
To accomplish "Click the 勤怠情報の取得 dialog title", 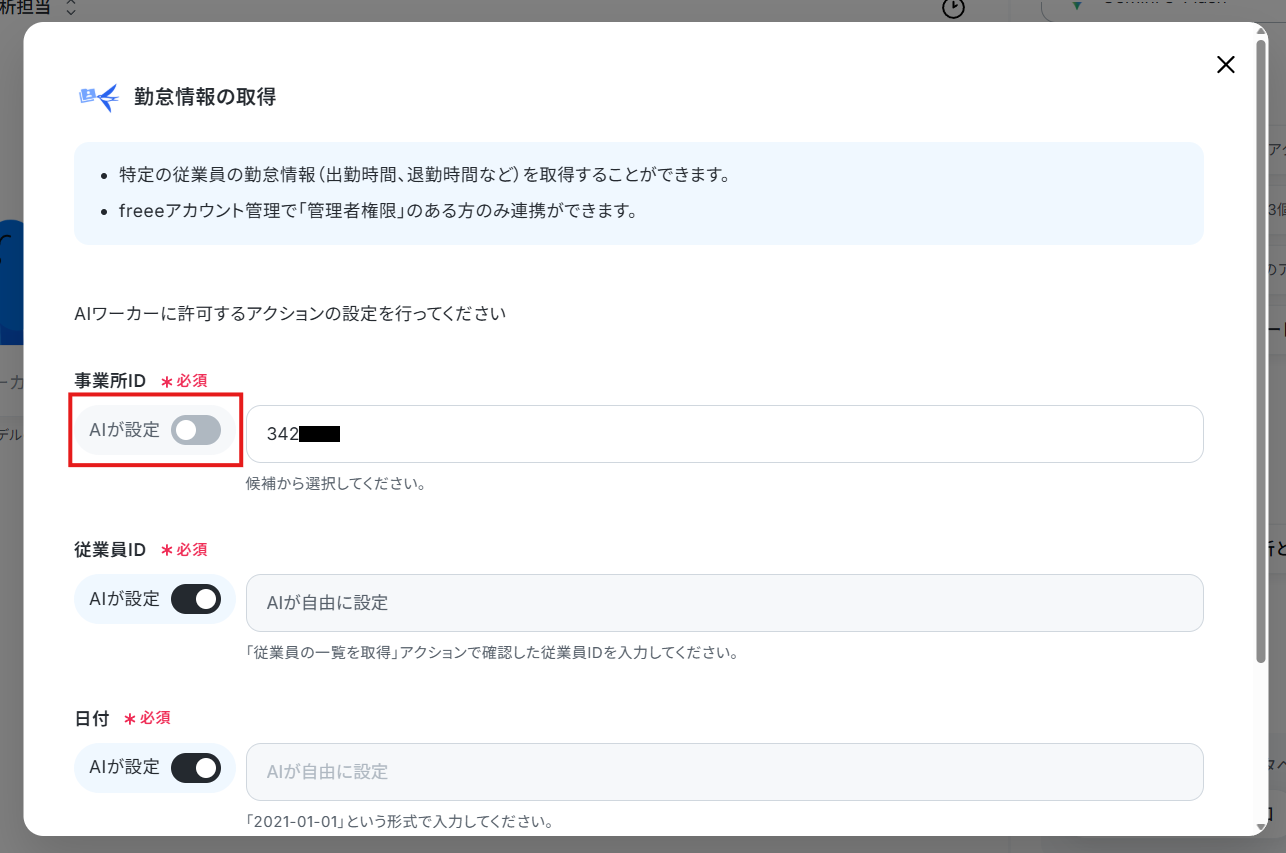I will [205, 97].
